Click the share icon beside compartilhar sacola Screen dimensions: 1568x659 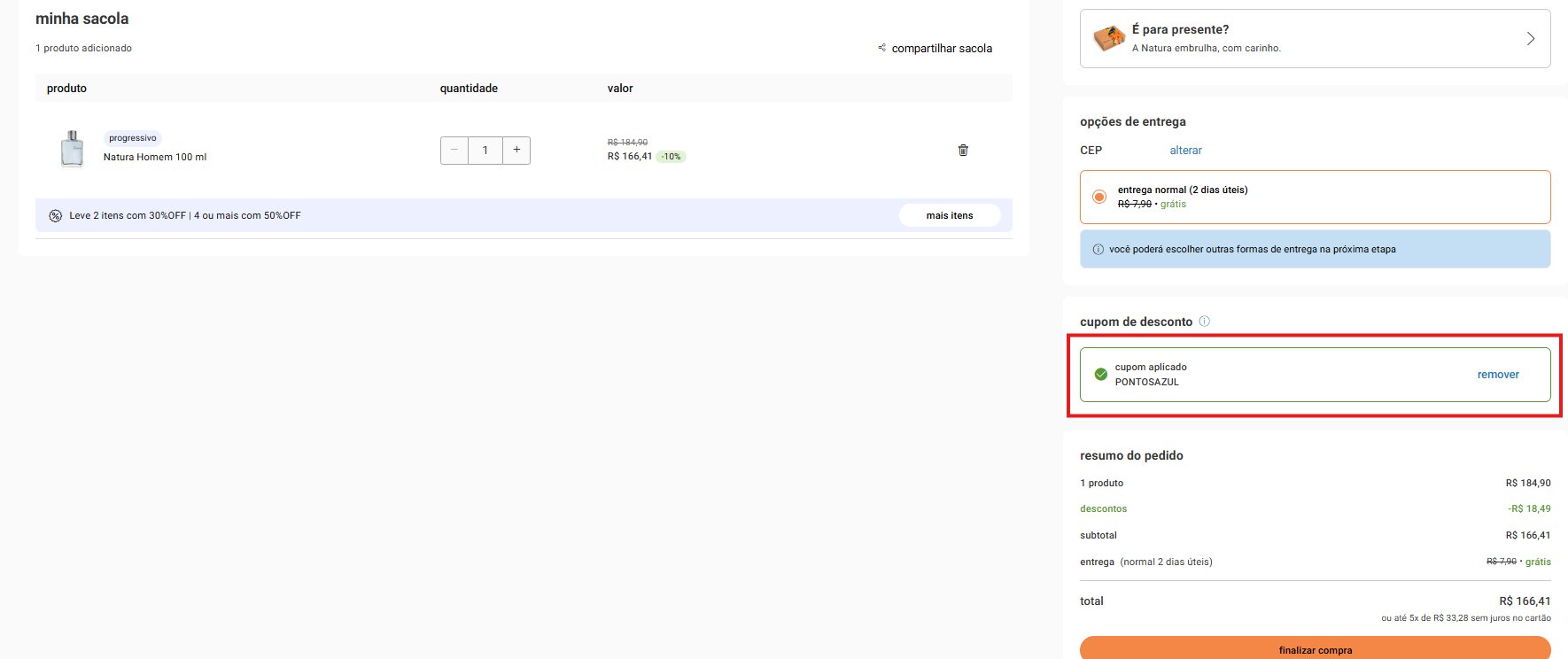[x=881, y=48]
